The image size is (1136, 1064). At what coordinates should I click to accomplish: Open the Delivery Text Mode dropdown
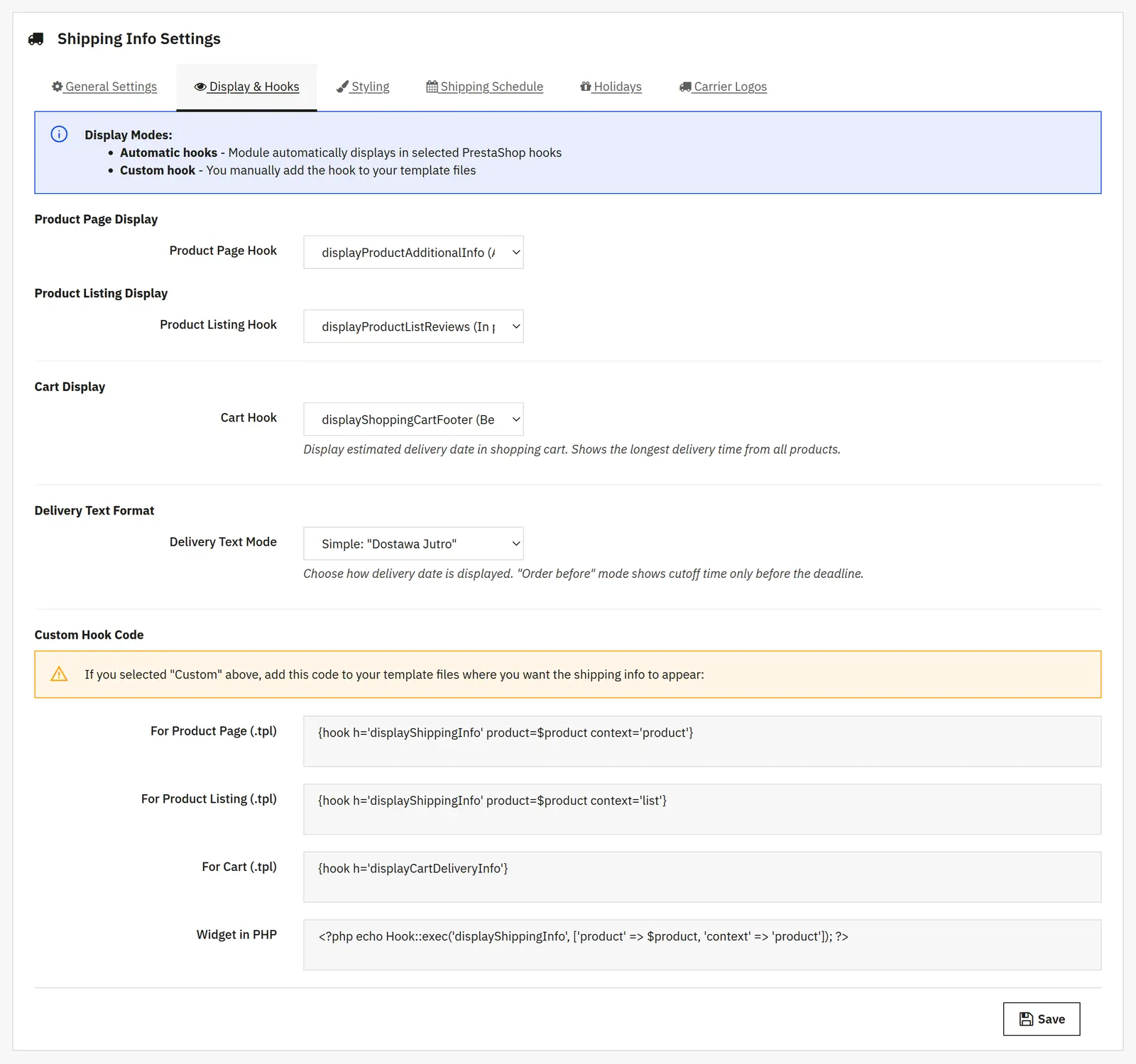coord(413,543)
